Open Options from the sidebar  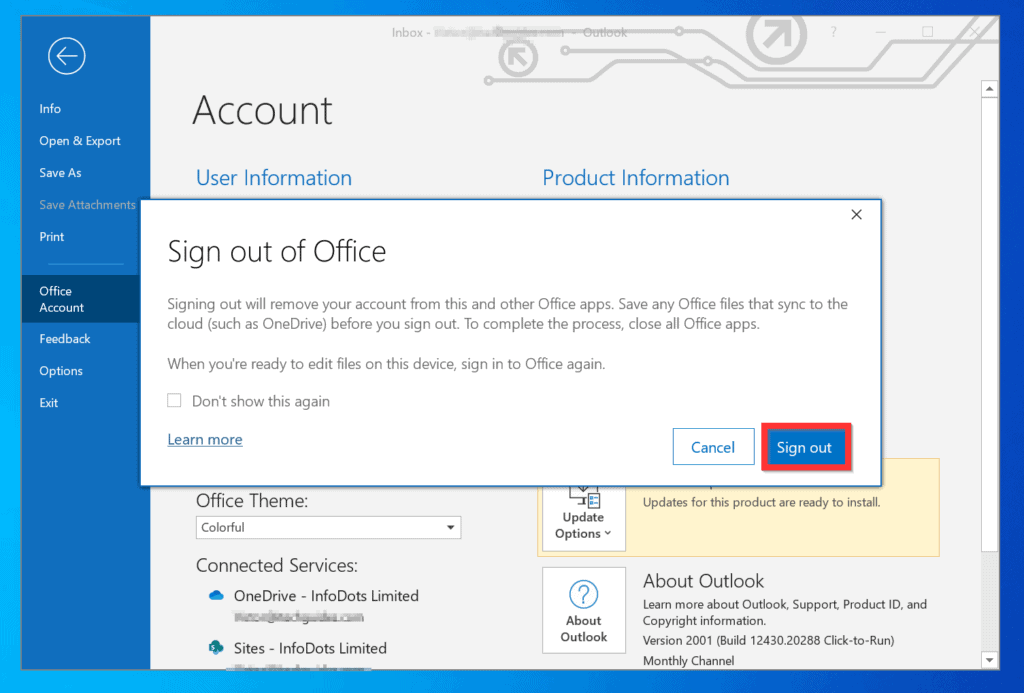(61, 370)
